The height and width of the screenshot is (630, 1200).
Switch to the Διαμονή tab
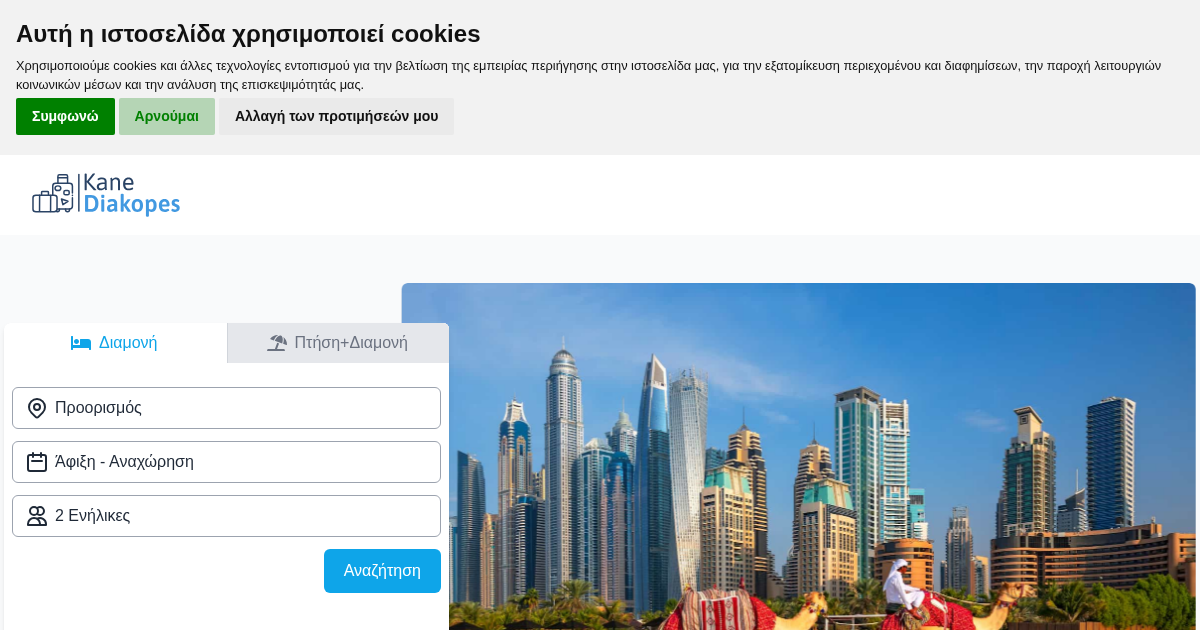coord(115,343)
